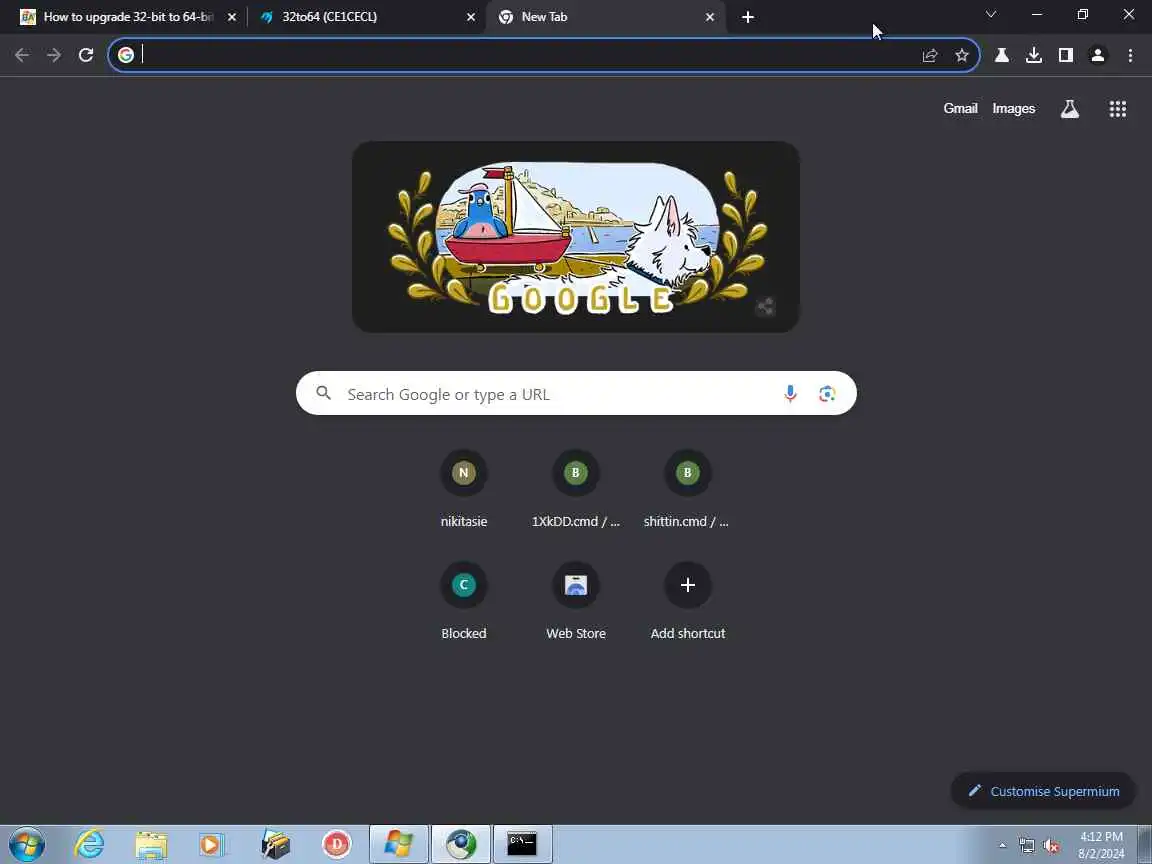Switch to the 32to64 (CE1CECL) tab

tap(365, 17)
